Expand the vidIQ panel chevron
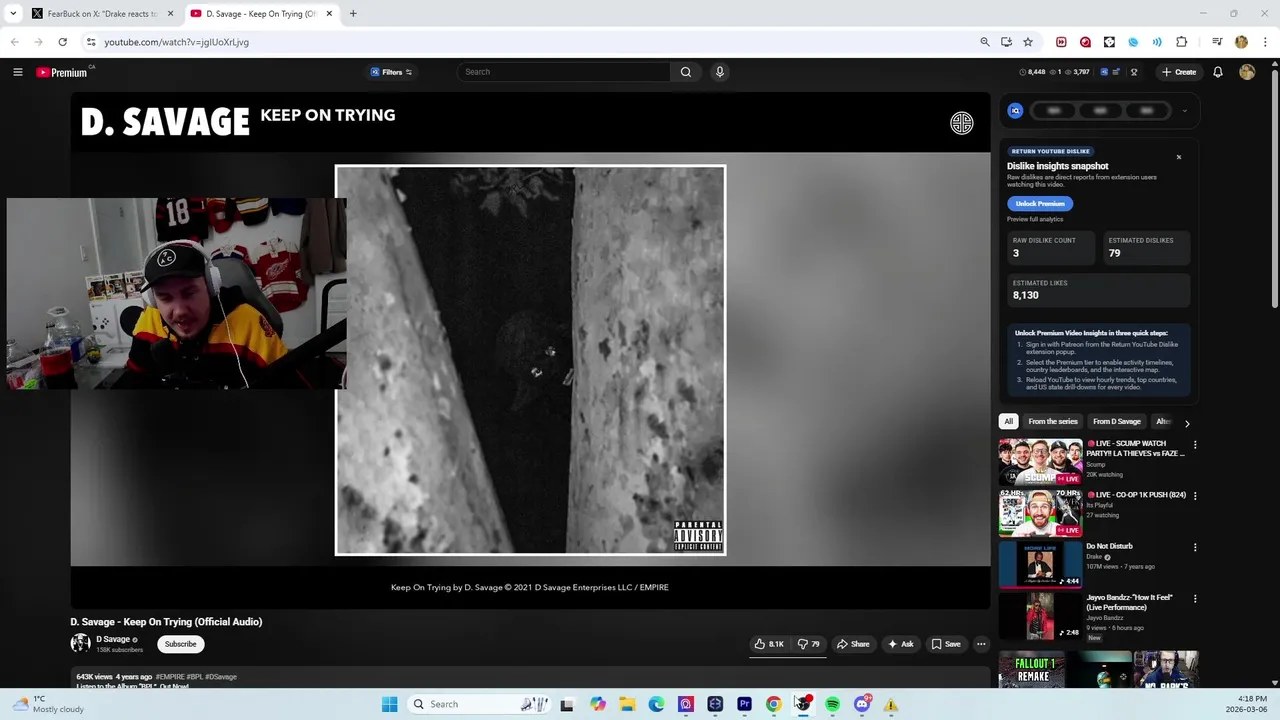The image size is (1280, 720). [x=1184, y=111]
